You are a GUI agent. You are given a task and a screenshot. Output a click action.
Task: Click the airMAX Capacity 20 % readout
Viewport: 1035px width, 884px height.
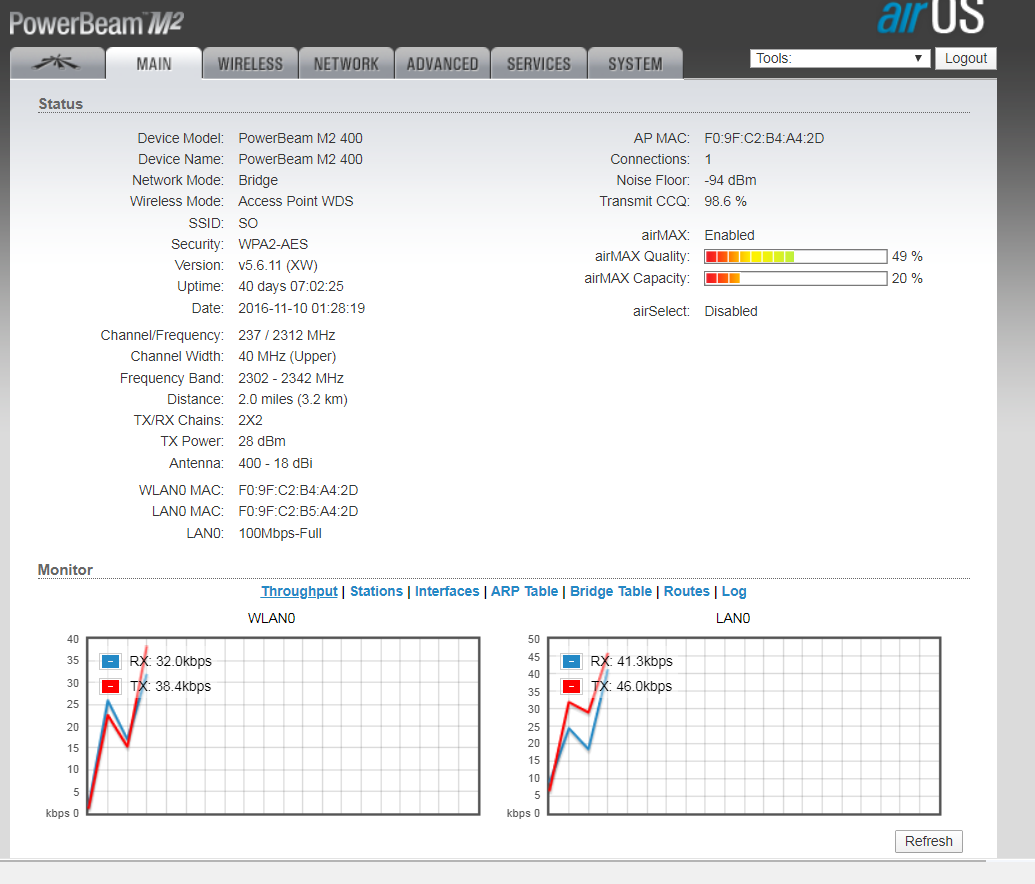pyautogui.click(x=907, y=278)
